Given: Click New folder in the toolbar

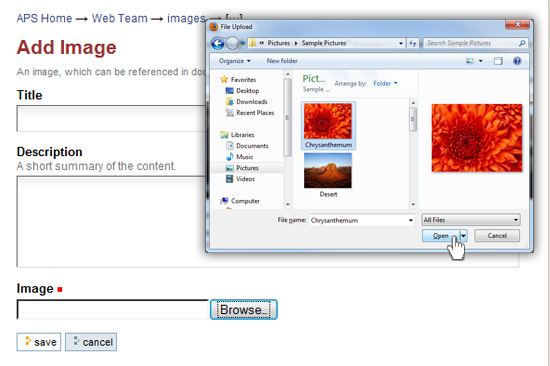Looking at the screenshot, I should click(282, 61).
